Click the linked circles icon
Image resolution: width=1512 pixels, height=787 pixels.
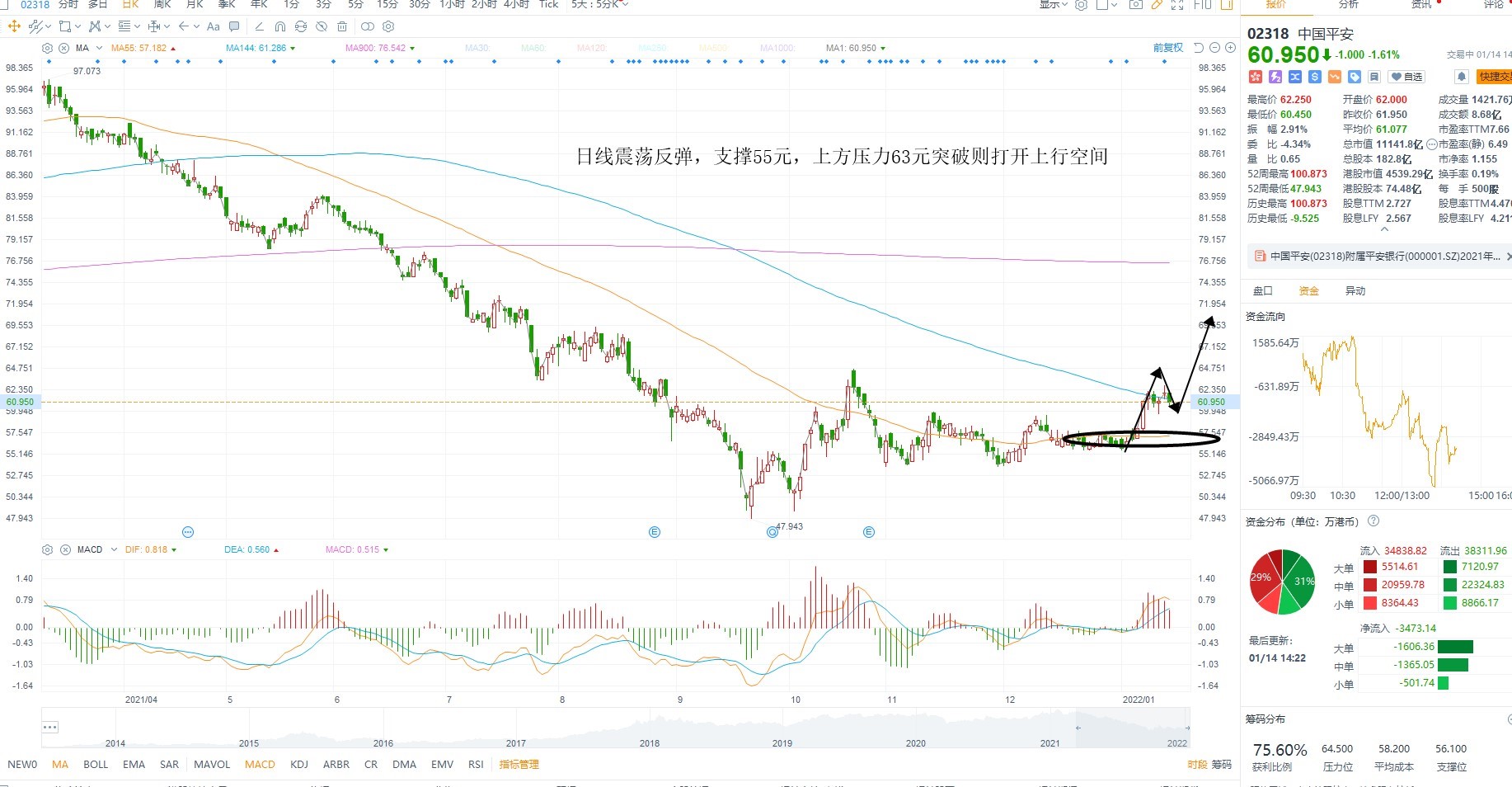point(367,26)
